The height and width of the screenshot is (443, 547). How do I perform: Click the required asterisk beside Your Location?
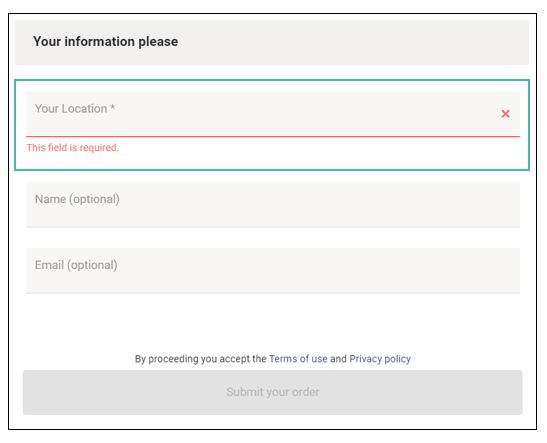[x=112, y=107]
